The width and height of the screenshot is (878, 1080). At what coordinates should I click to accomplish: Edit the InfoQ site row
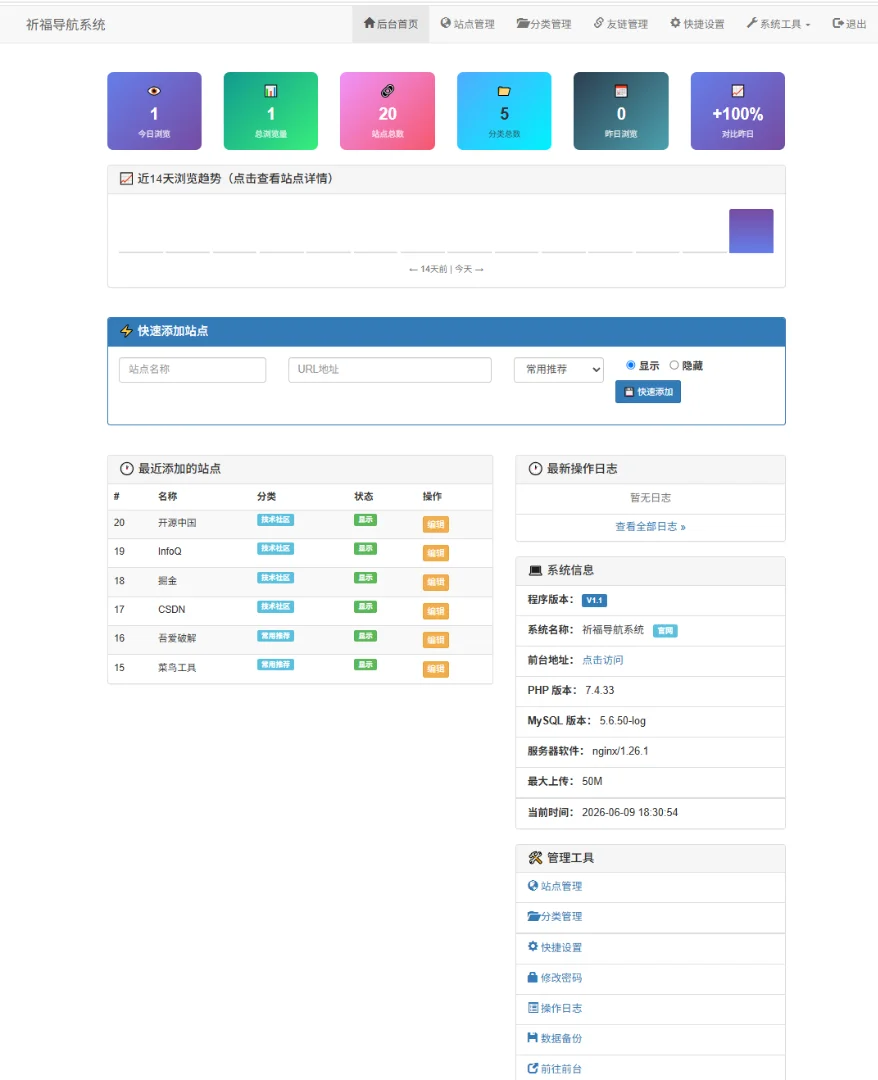tap(436, 553)
